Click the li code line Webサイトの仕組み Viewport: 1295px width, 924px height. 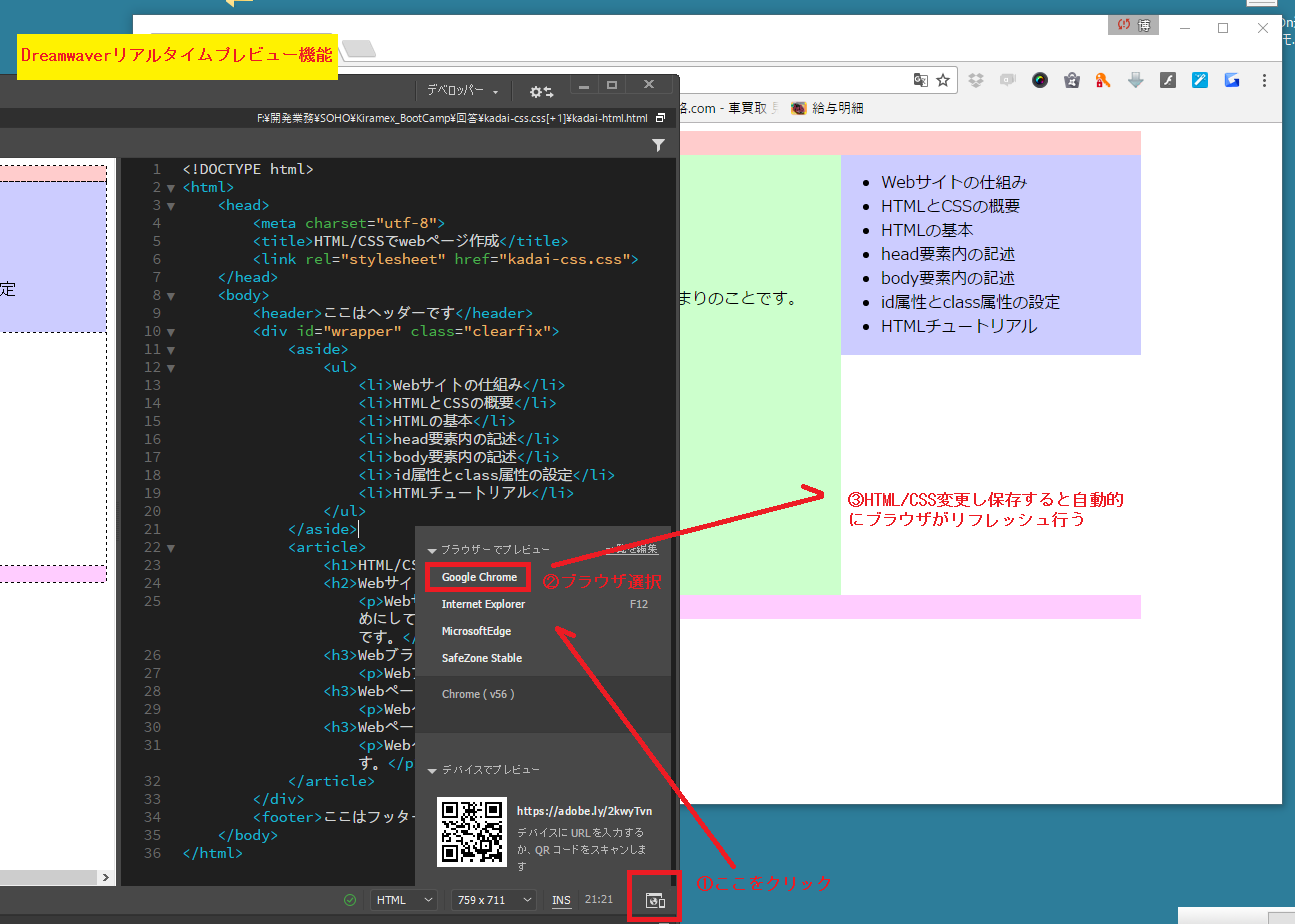462,386
